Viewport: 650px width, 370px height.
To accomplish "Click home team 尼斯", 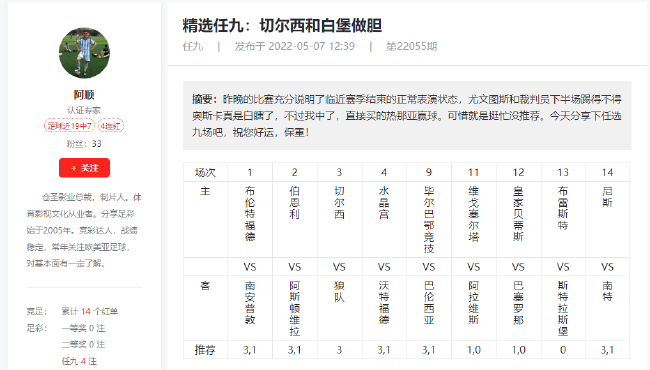I will [x=607, y=197].
